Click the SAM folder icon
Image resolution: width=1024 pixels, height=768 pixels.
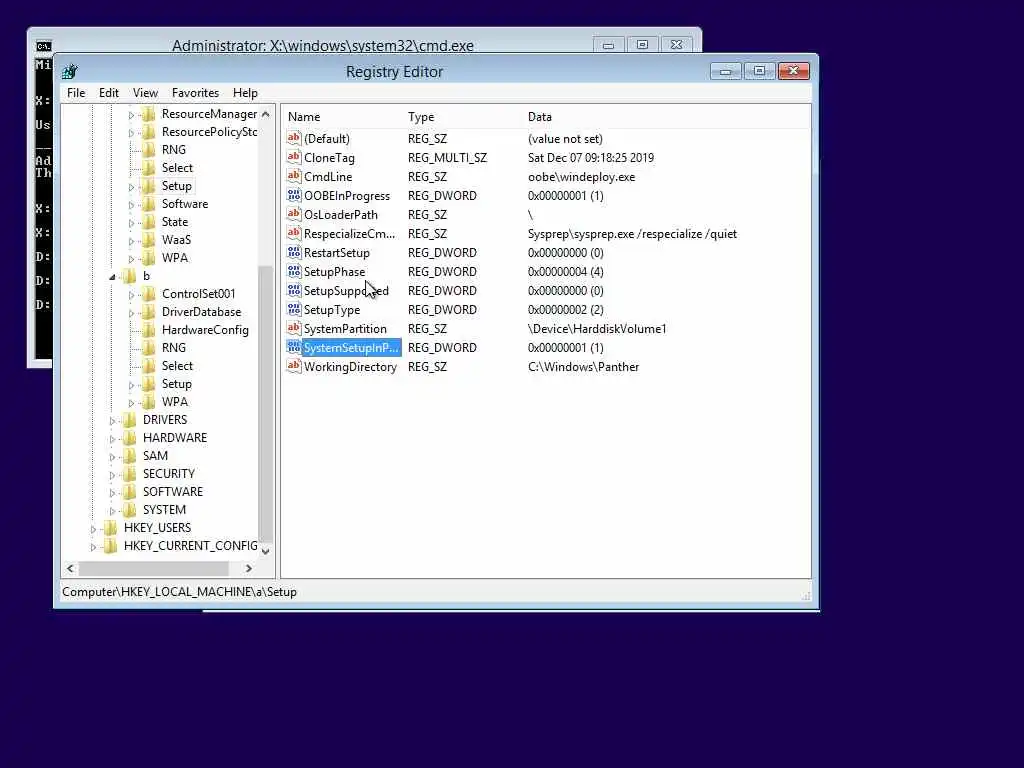pyautogui.click(x=130, y=456)
